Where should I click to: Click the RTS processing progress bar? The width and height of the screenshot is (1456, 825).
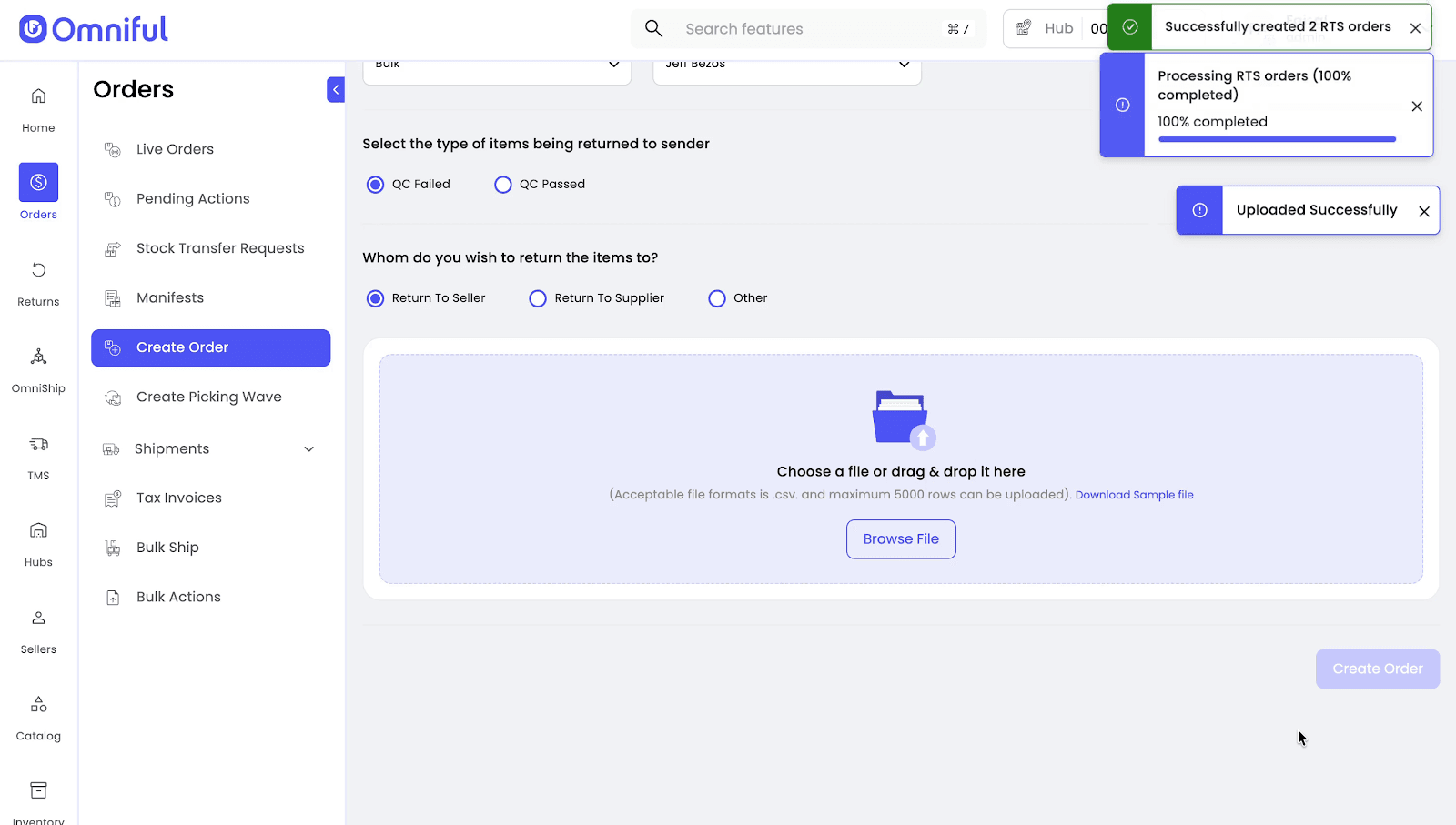pos(1277,139)
